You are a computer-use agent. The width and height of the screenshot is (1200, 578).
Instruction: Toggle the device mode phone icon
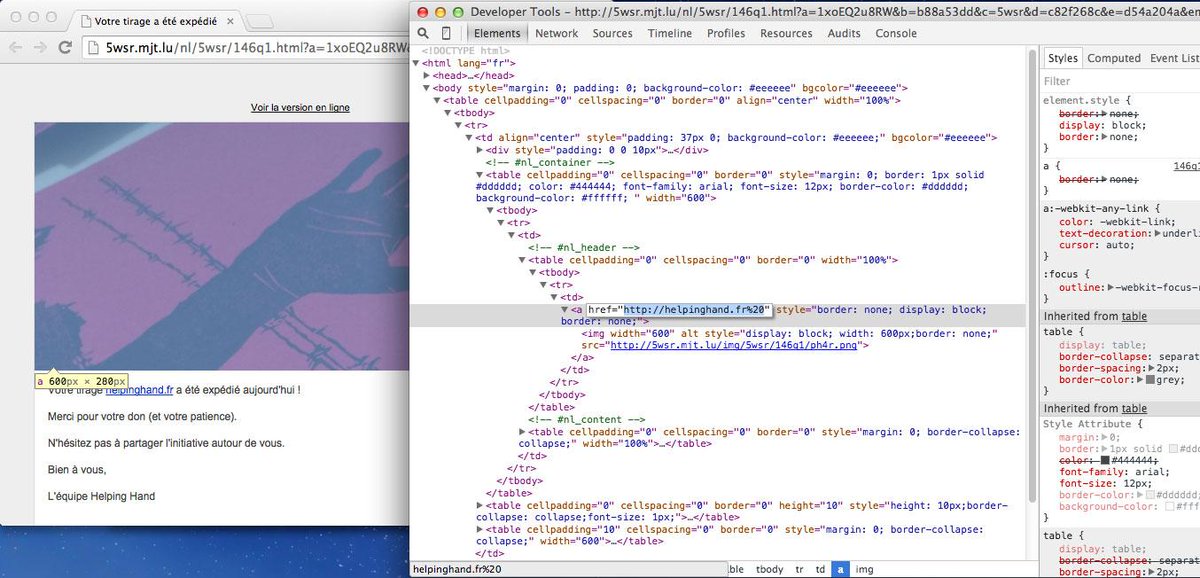[x=446, y=33]
